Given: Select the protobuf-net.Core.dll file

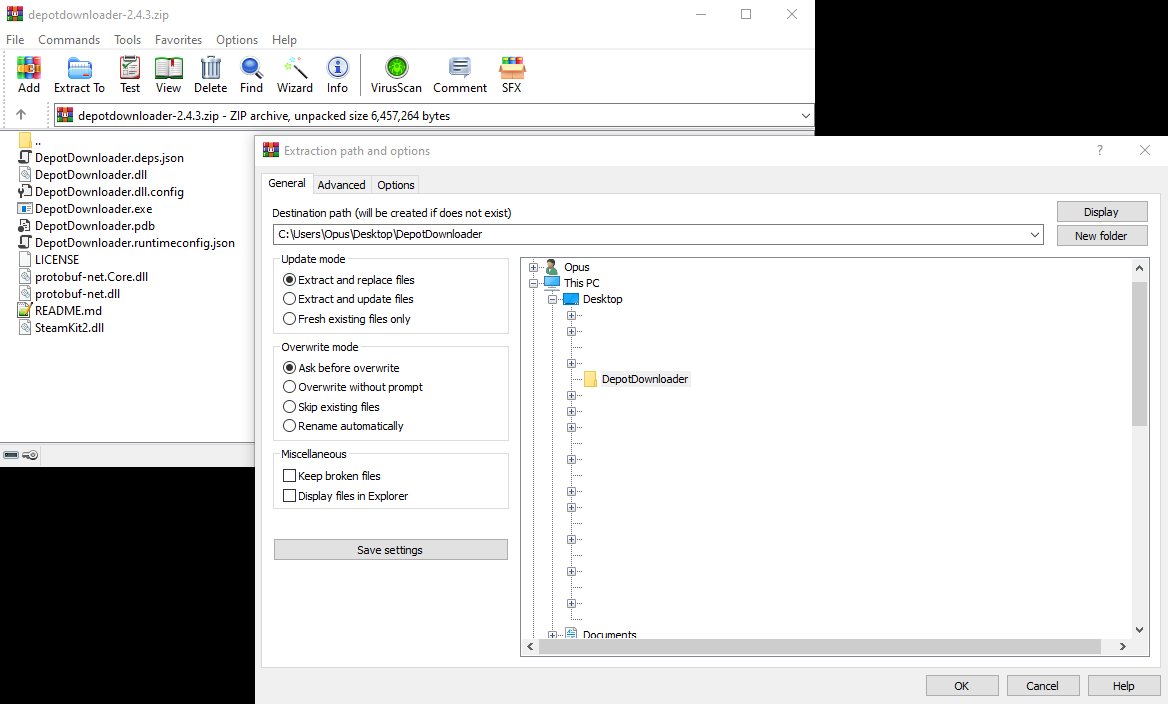Looking at the screenshot, I should click(92, 277).
